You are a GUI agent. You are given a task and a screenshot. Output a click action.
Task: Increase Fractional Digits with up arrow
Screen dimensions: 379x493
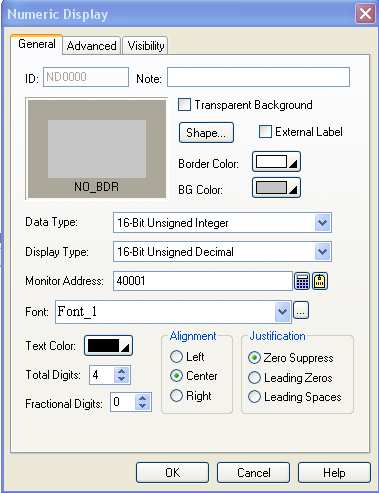point(143,398)
